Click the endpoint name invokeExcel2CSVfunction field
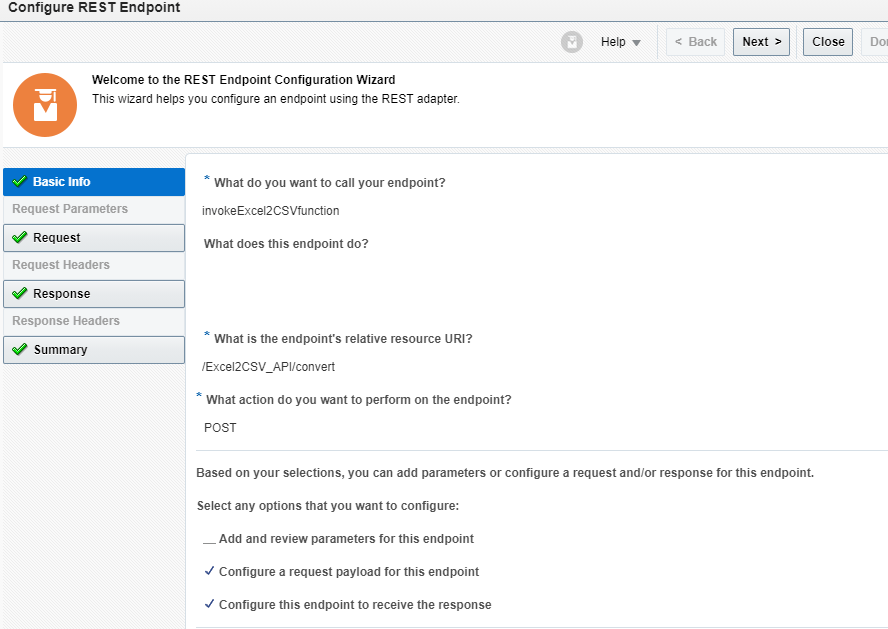This screenshot has width=888, height=629. pos(271,211)
